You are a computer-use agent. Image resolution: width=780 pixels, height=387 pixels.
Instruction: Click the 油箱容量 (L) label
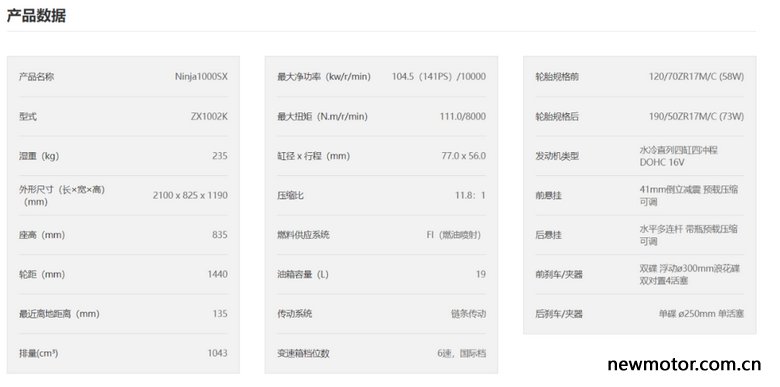tap(303, 274)
